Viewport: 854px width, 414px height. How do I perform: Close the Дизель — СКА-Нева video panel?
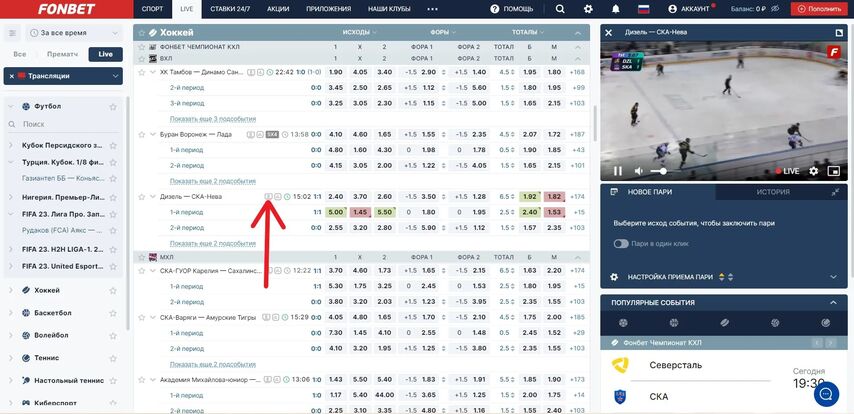(609, 32)
